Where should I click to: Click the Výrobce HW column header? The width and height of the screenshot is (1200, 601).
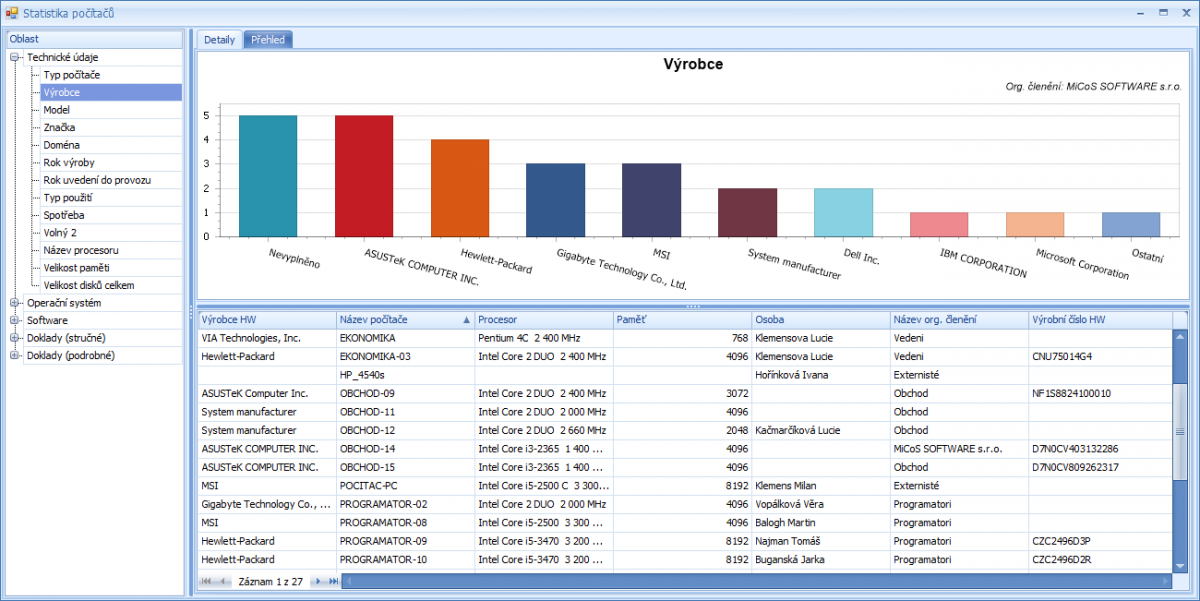tap(265, 320)
